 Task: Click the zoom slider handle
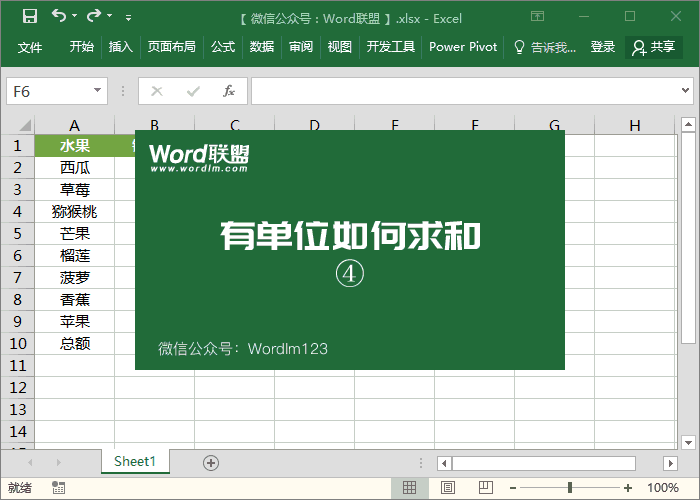coord(570,488)
